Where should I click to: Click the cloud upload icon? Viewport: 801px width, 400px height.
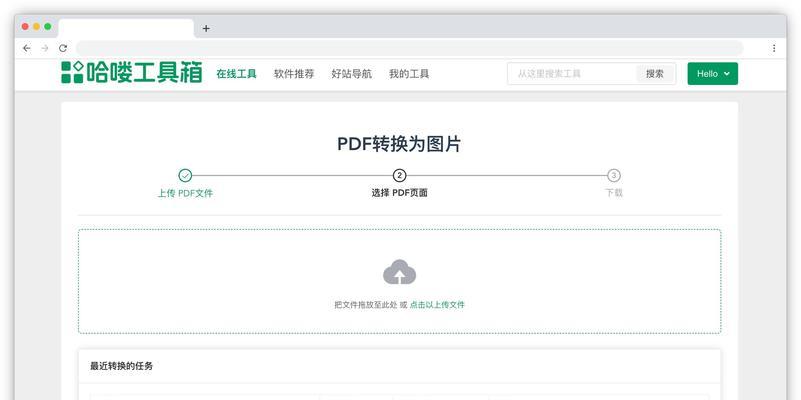pos(399,272)
